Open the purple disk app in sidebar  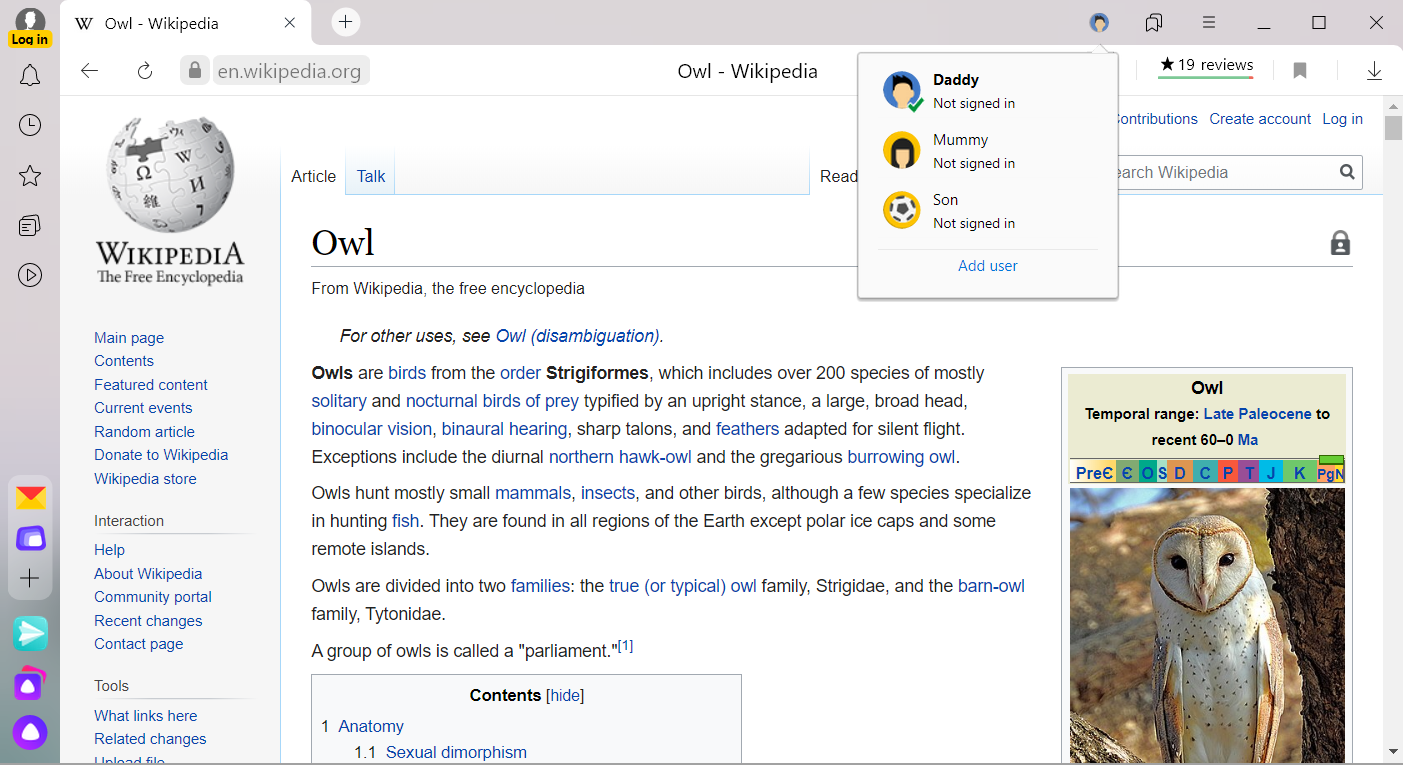(30, 539)
